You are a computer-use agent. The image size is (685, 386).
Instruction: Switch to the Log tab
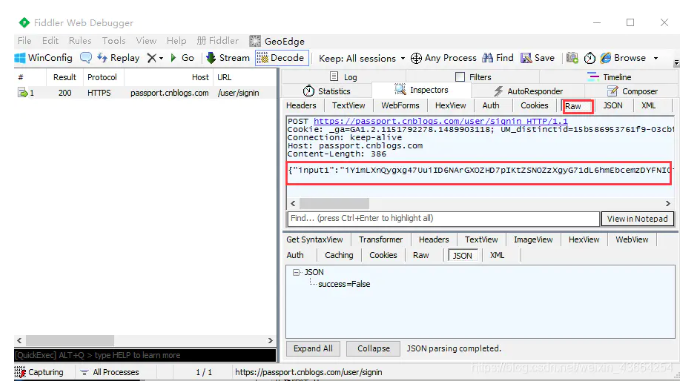[344, 77]
